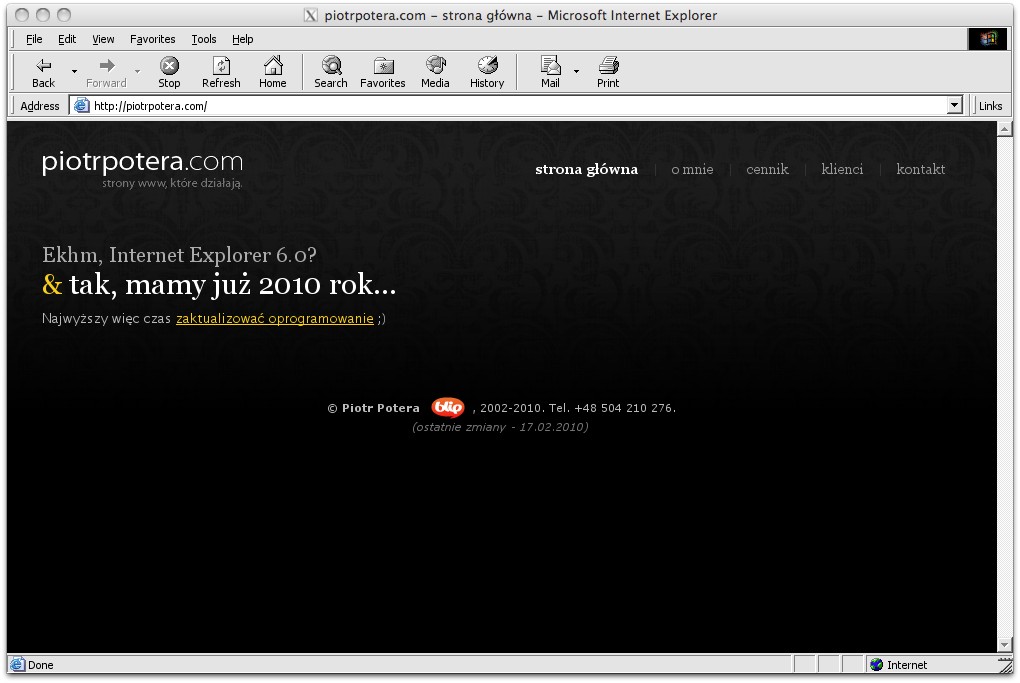Open the address bar dropdown list
The width and height of the screenshot is (1020, 683).
[x=954, y=105]
